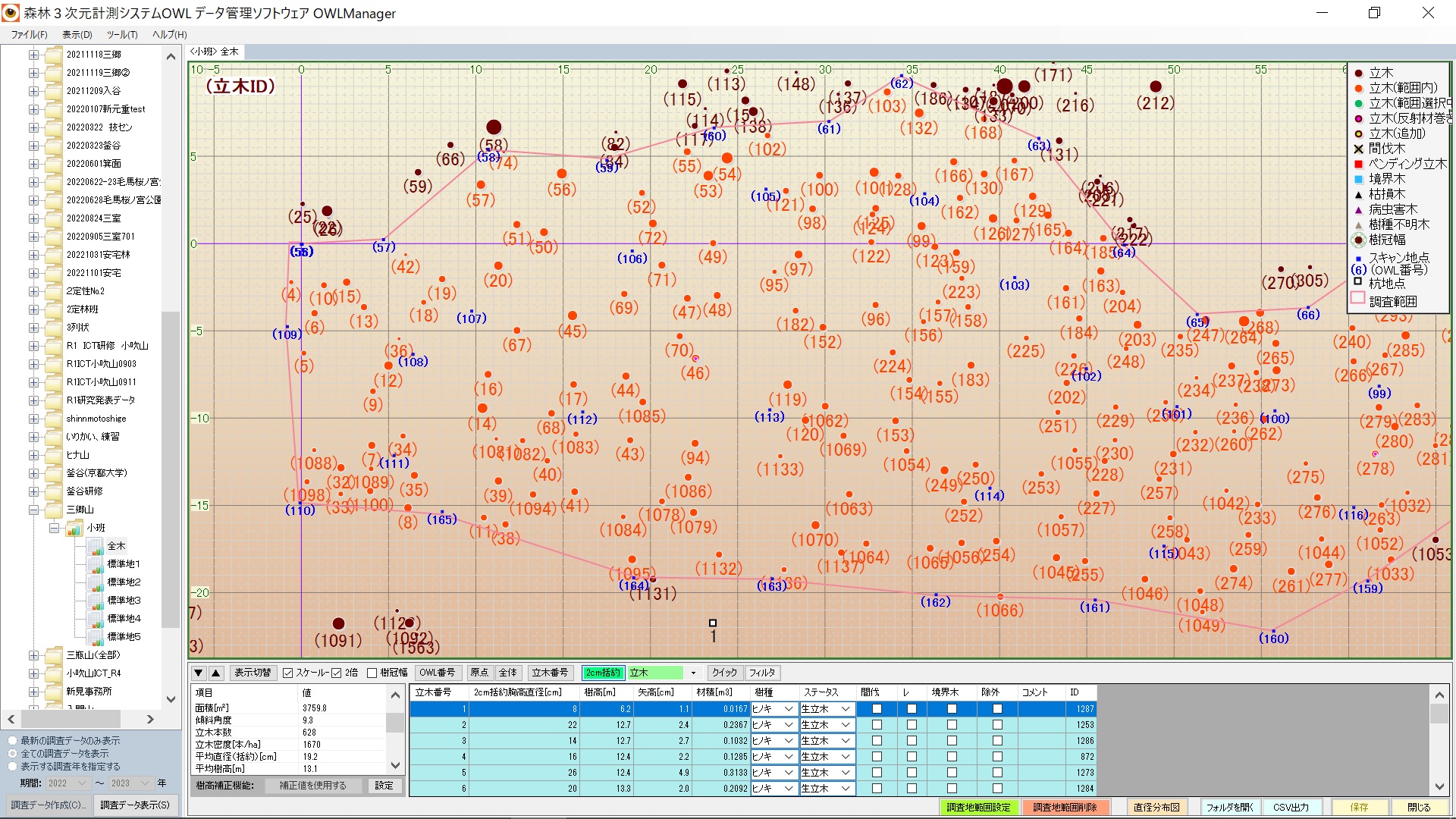
Task: Select the <小班> 全木 tab
Action: point(215,52)
